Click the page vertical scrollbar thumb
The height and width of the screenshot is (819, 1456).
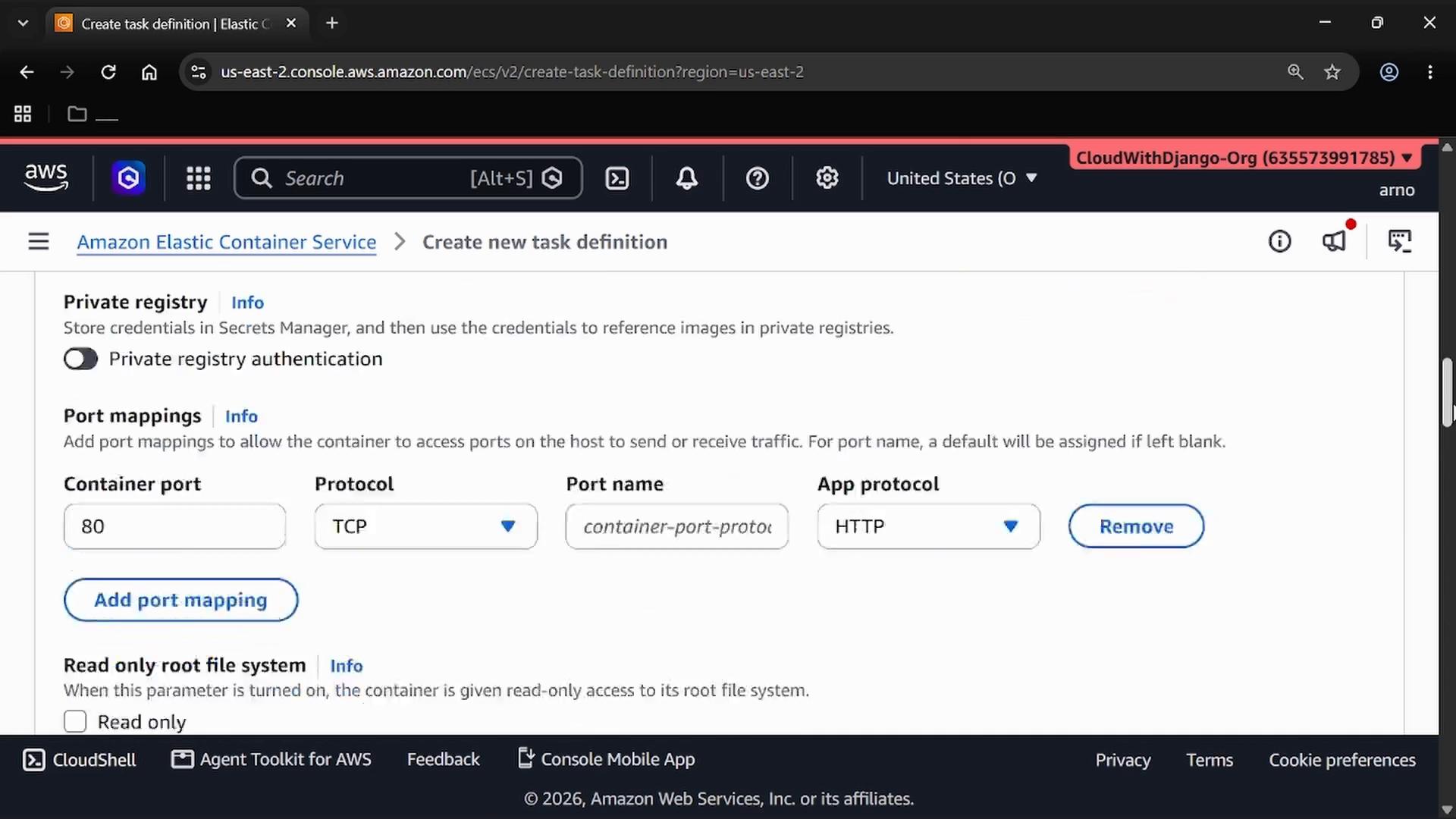[x=1447, y=392]
